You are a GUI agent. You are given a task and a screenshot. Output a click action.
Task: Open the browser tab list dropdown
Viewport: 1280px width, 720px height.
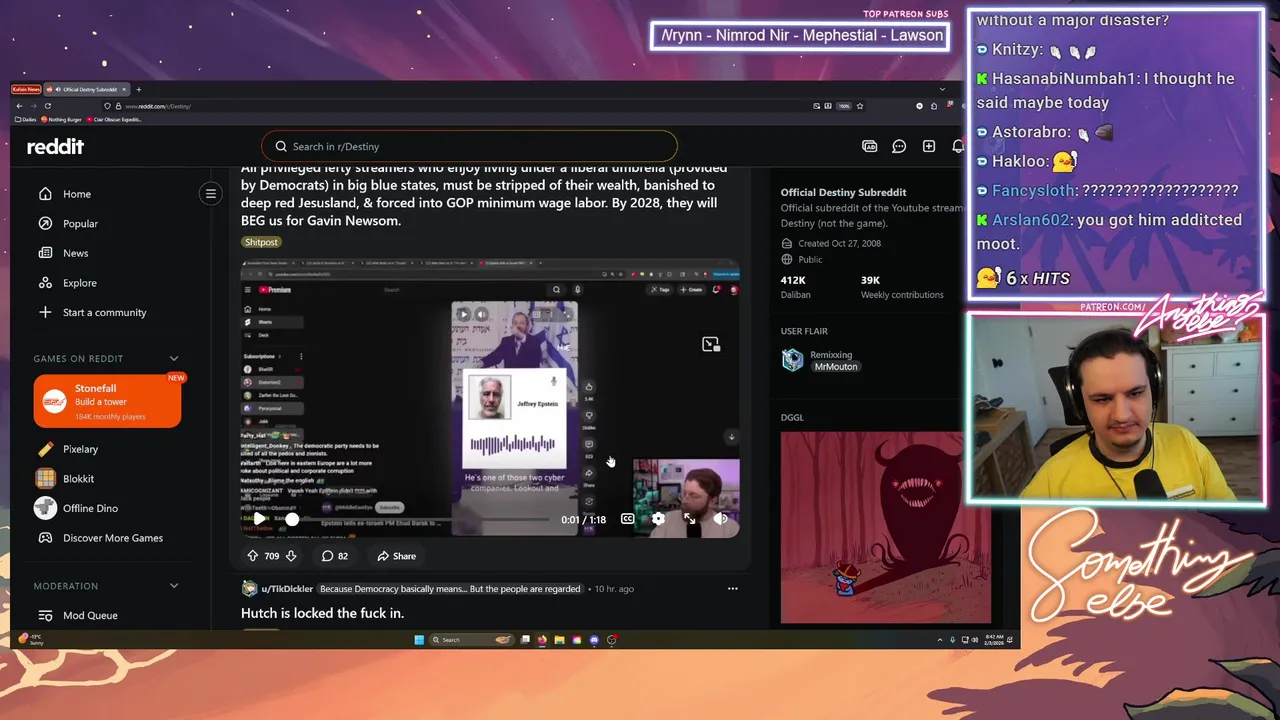[941, 90]
